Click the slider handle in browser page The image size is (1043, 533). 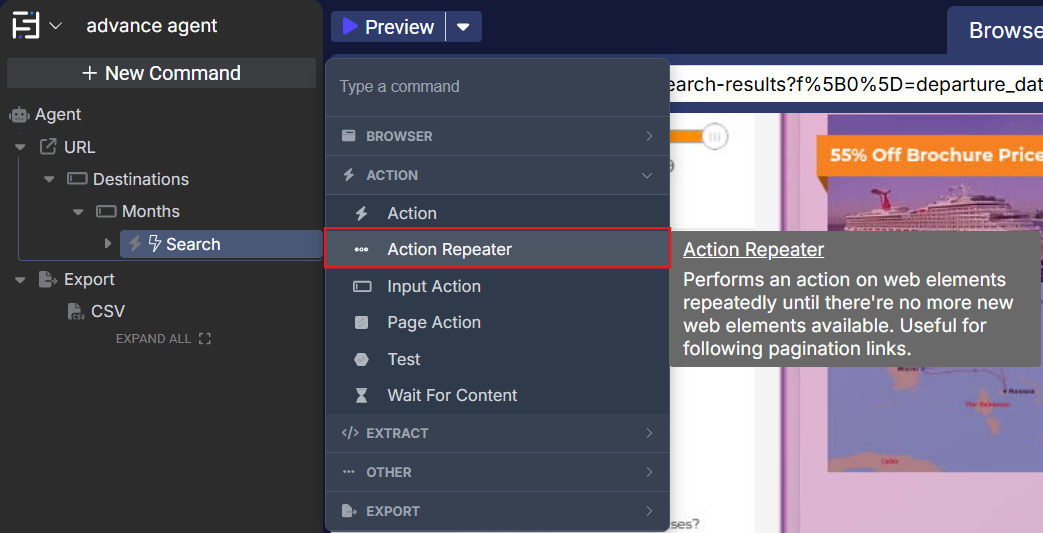point(714,136)
